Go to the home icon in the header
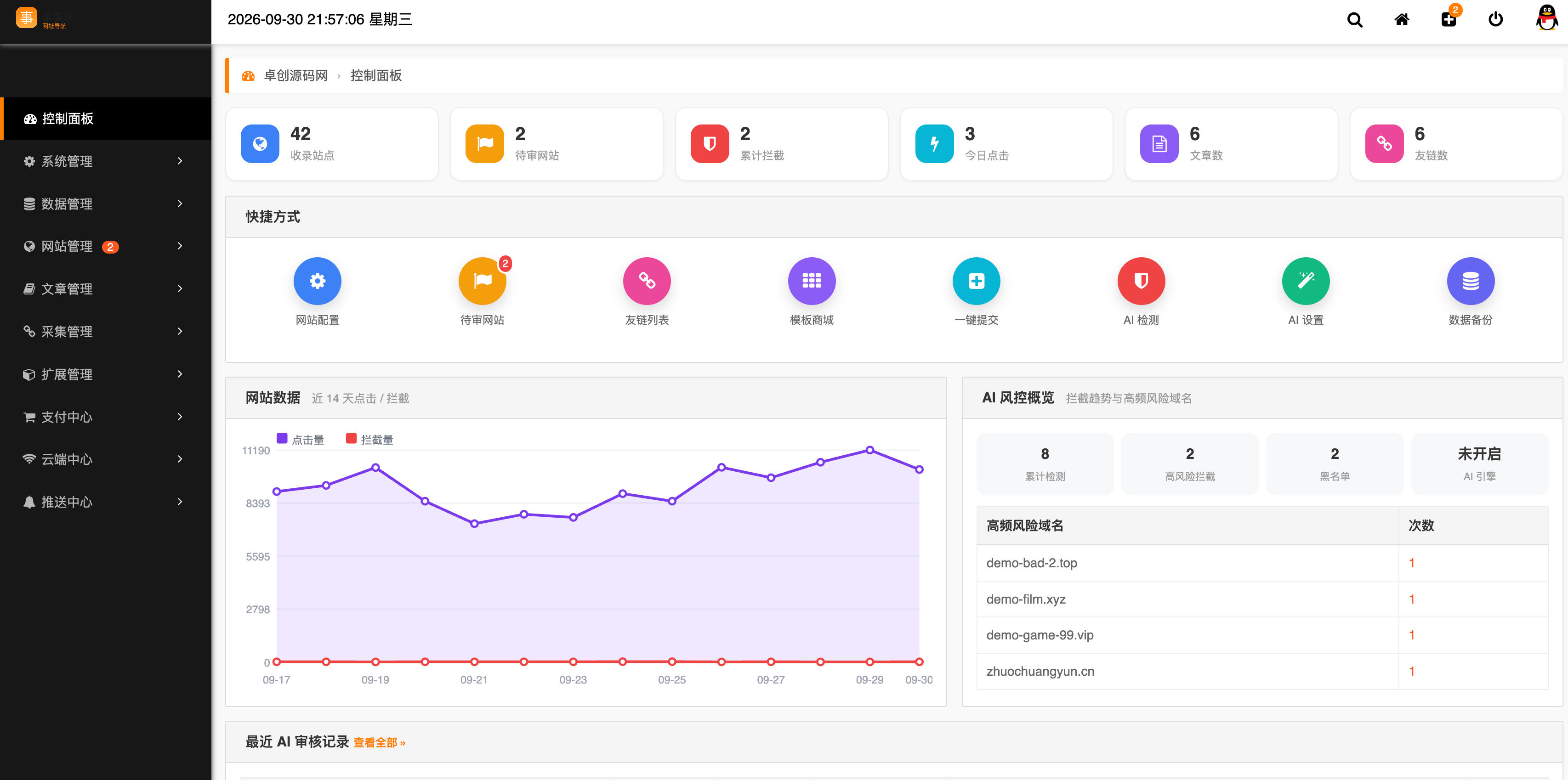This screenshot has width=1568, height=780. point(1402,19)
